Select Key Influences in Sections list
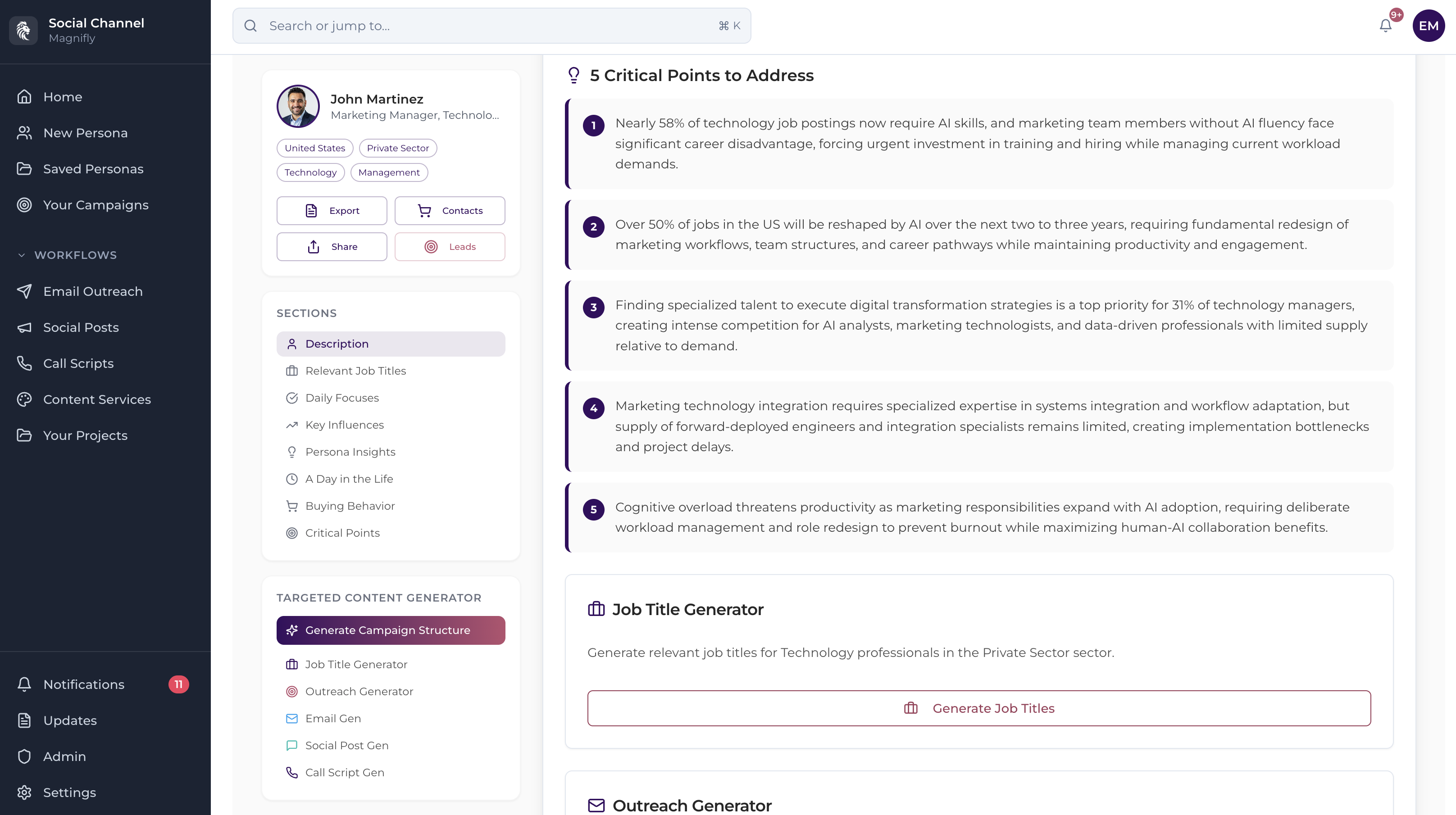Viewport: 1456px width, 815px height. click(x=344, y=425)
